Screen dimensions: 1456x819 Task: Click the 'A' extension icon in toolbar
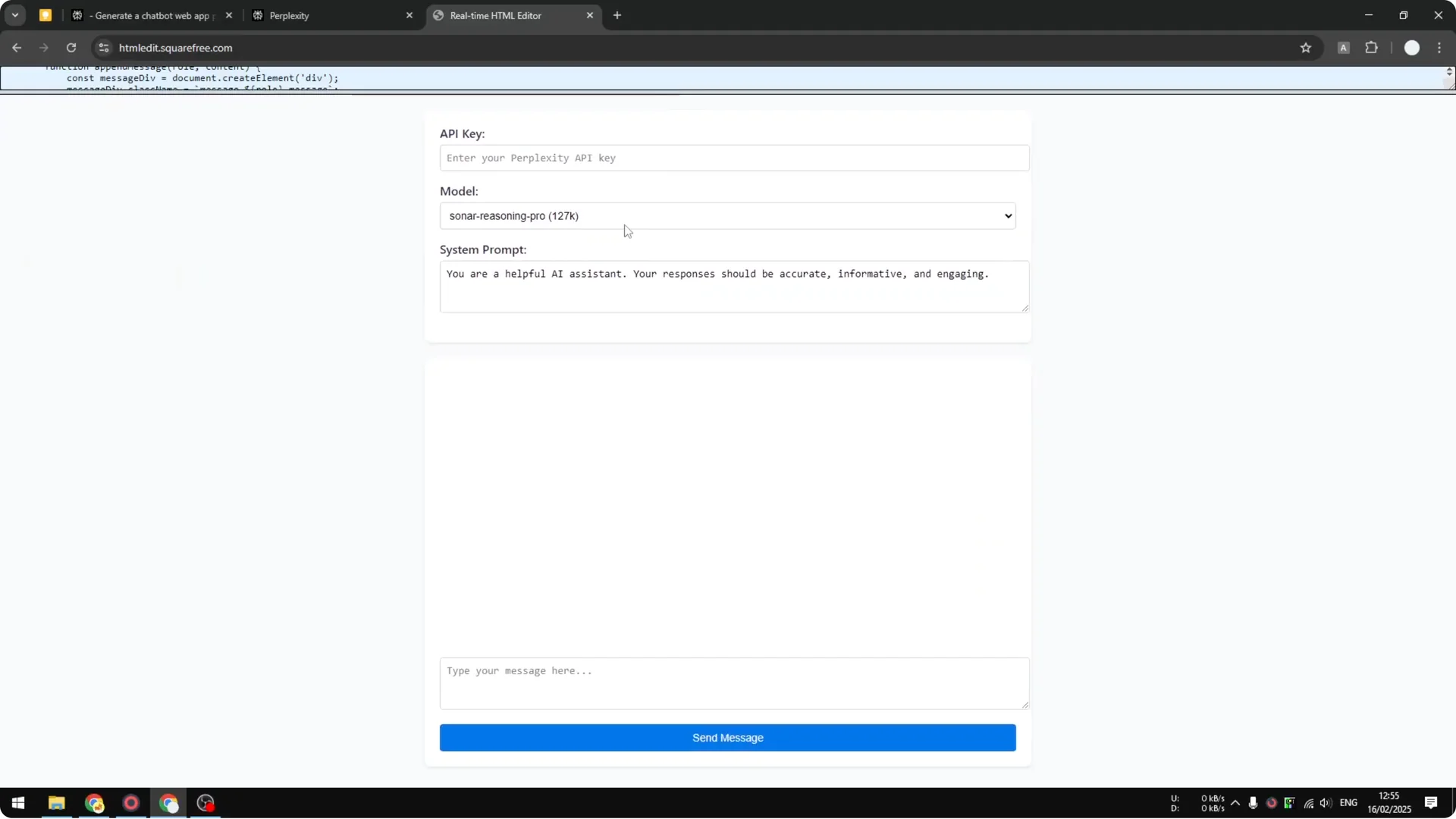(x=1343, y=47)
